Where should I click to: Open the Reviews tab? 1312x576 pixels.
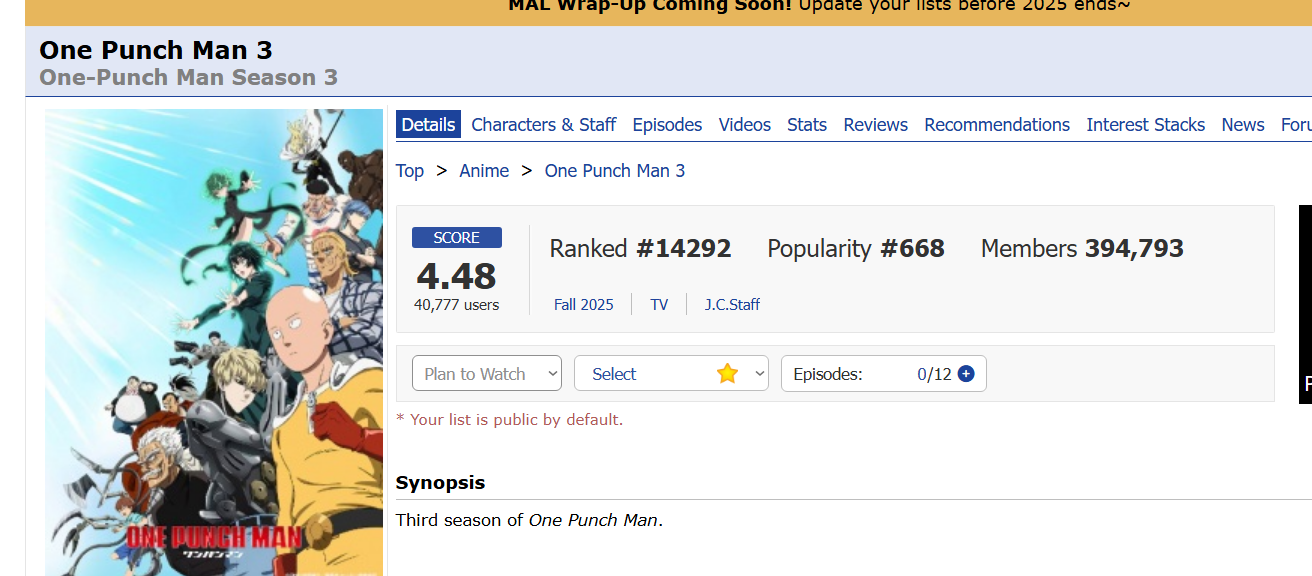coord(876,125)
